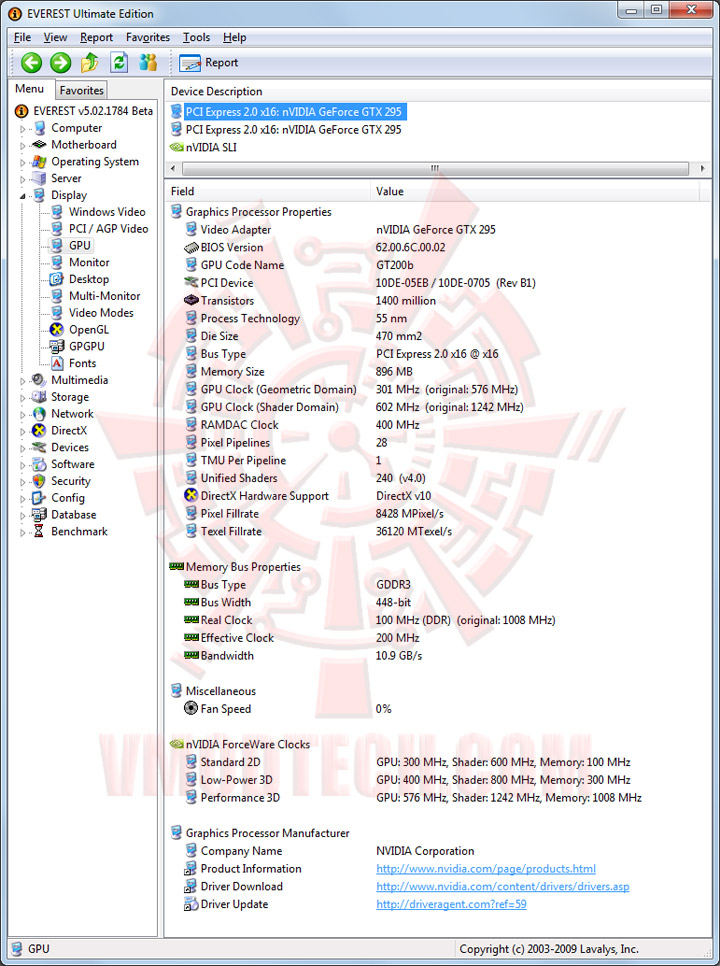
Task: Open the nvidia.com drivers.asp link
Action: pyautogui.click(x=503, y=887)
